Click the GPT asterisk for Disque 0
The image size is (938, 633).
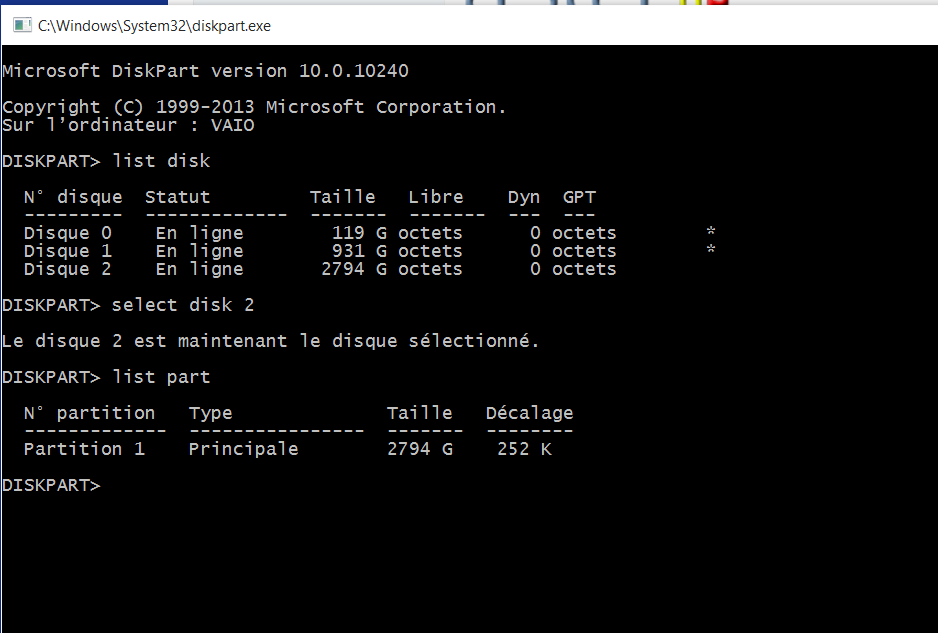point(710,233)
